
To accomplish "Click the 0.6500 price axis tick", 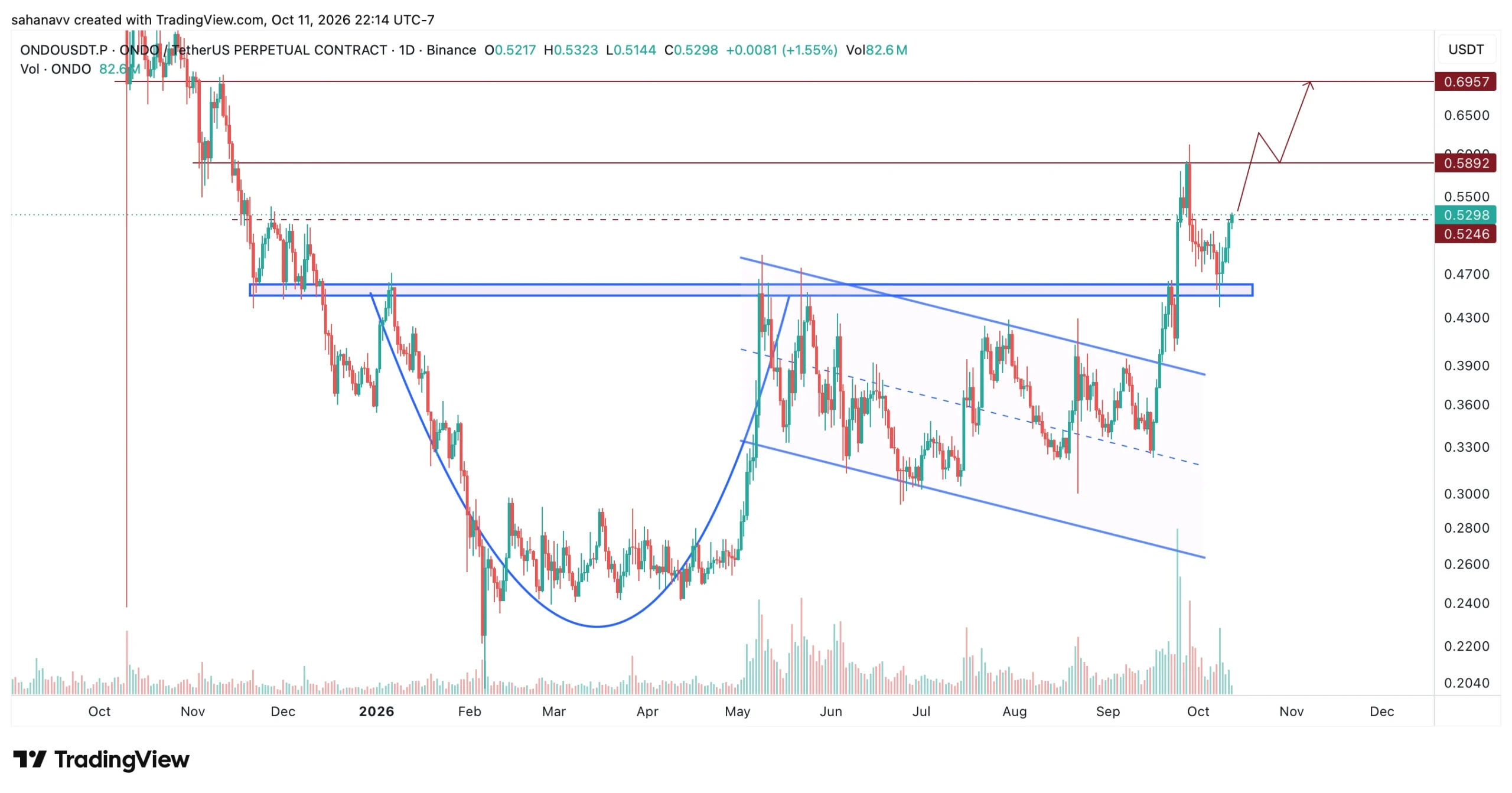I will (x=1467, y=115).
